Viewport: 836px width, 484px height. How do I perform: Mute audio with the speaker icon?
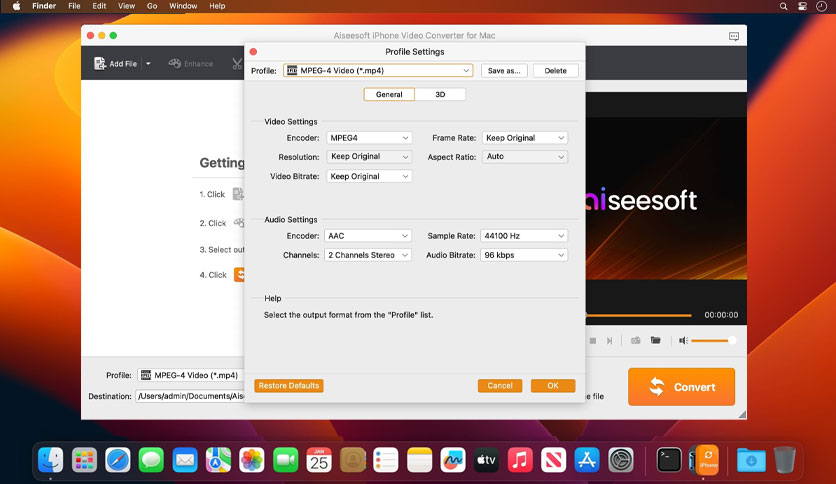(684, 341)
